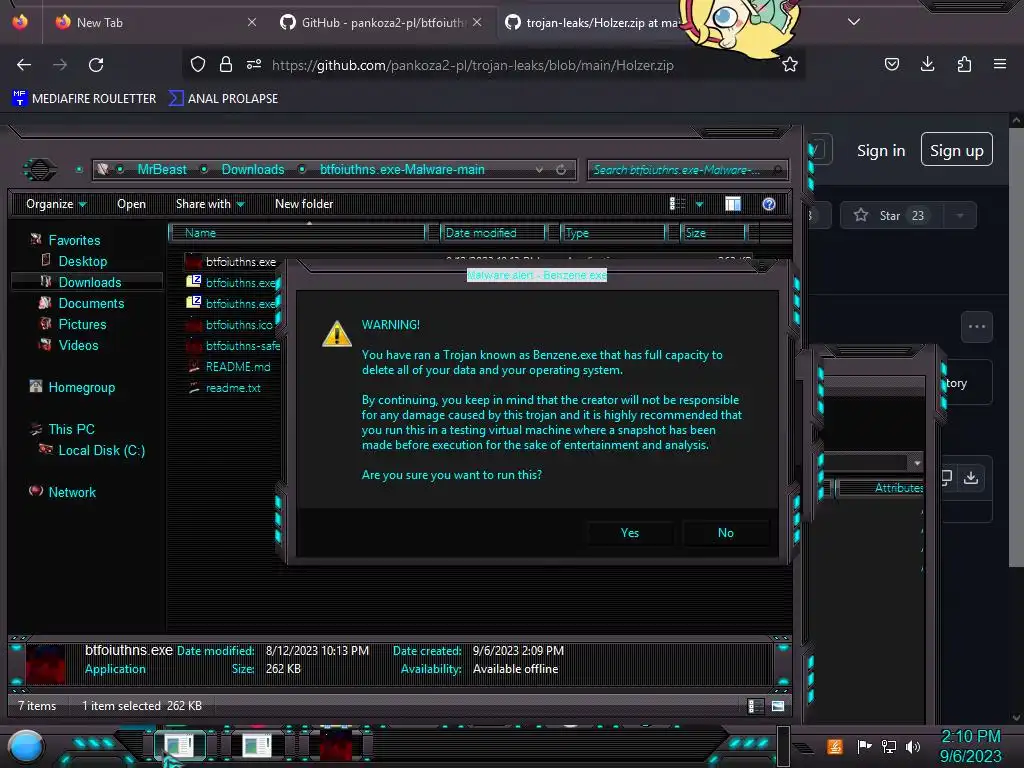Open the Share with menu
The height and width of the screenshot is (768, 1024).
point(210,204)
